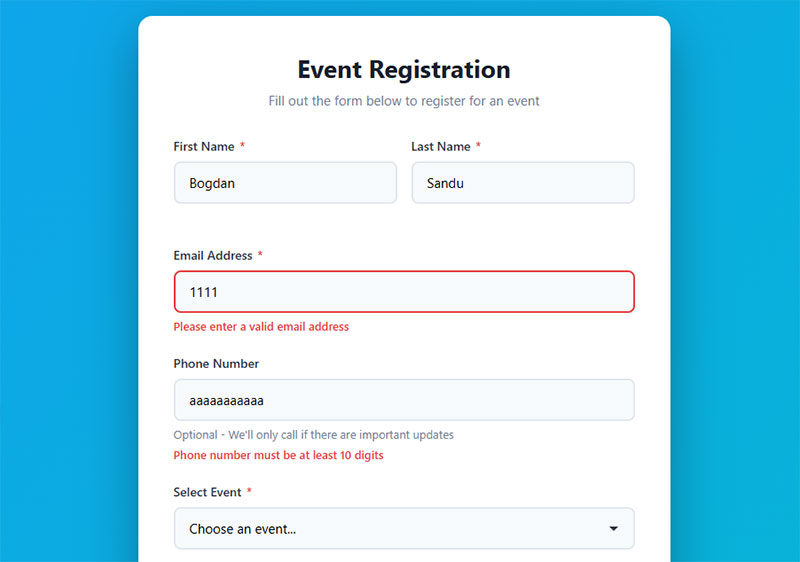This screenshot has width=800, height=562.
Task: Click the Event Registration heading
Action: coord(404,70)
